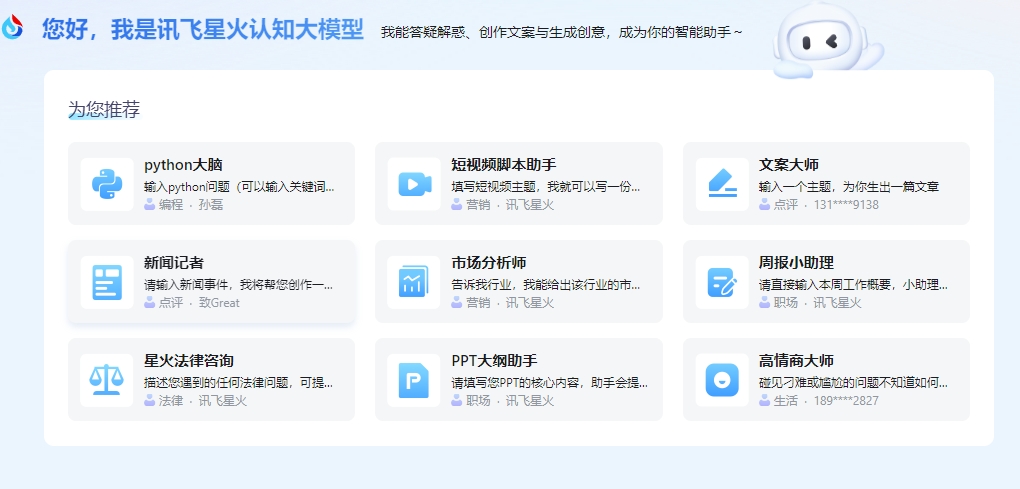Click the heading 您好，我是讯飞星火认知大模型

tap(203, 30)
